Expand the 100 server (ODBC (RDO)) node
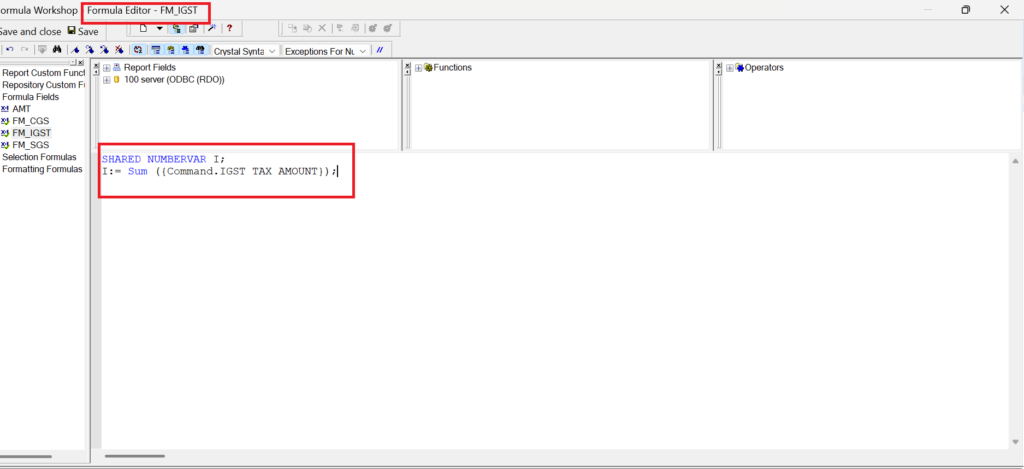 [107, 80]
